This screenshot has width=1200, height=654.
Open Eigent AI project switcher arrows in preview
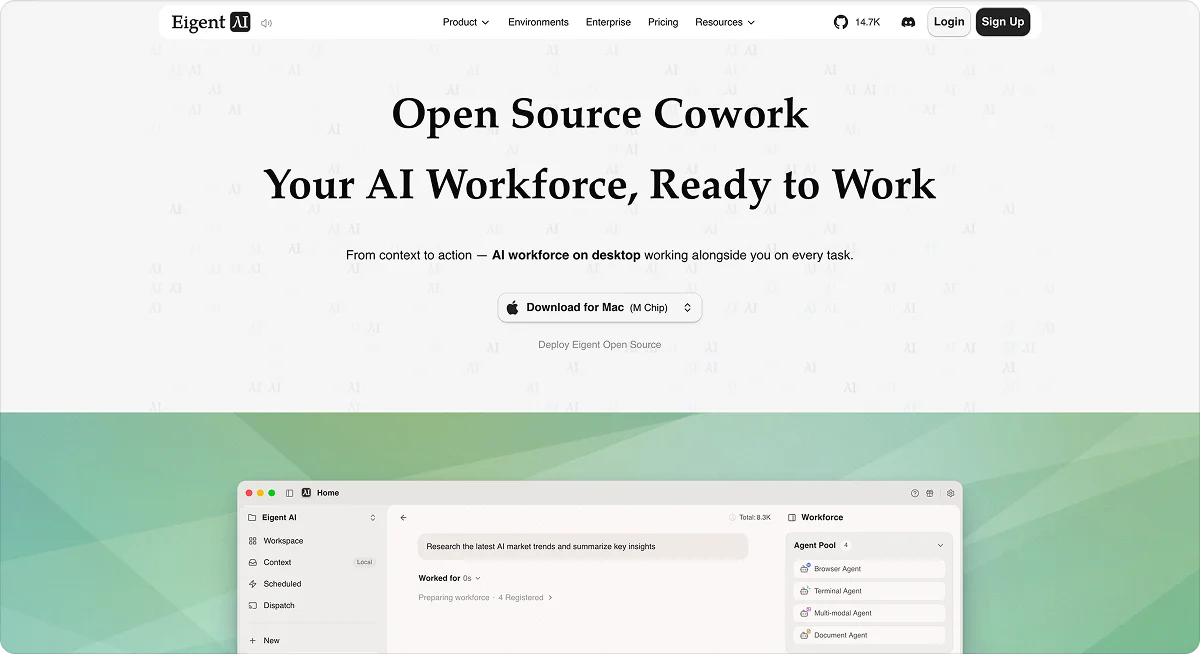coord(373,518)
